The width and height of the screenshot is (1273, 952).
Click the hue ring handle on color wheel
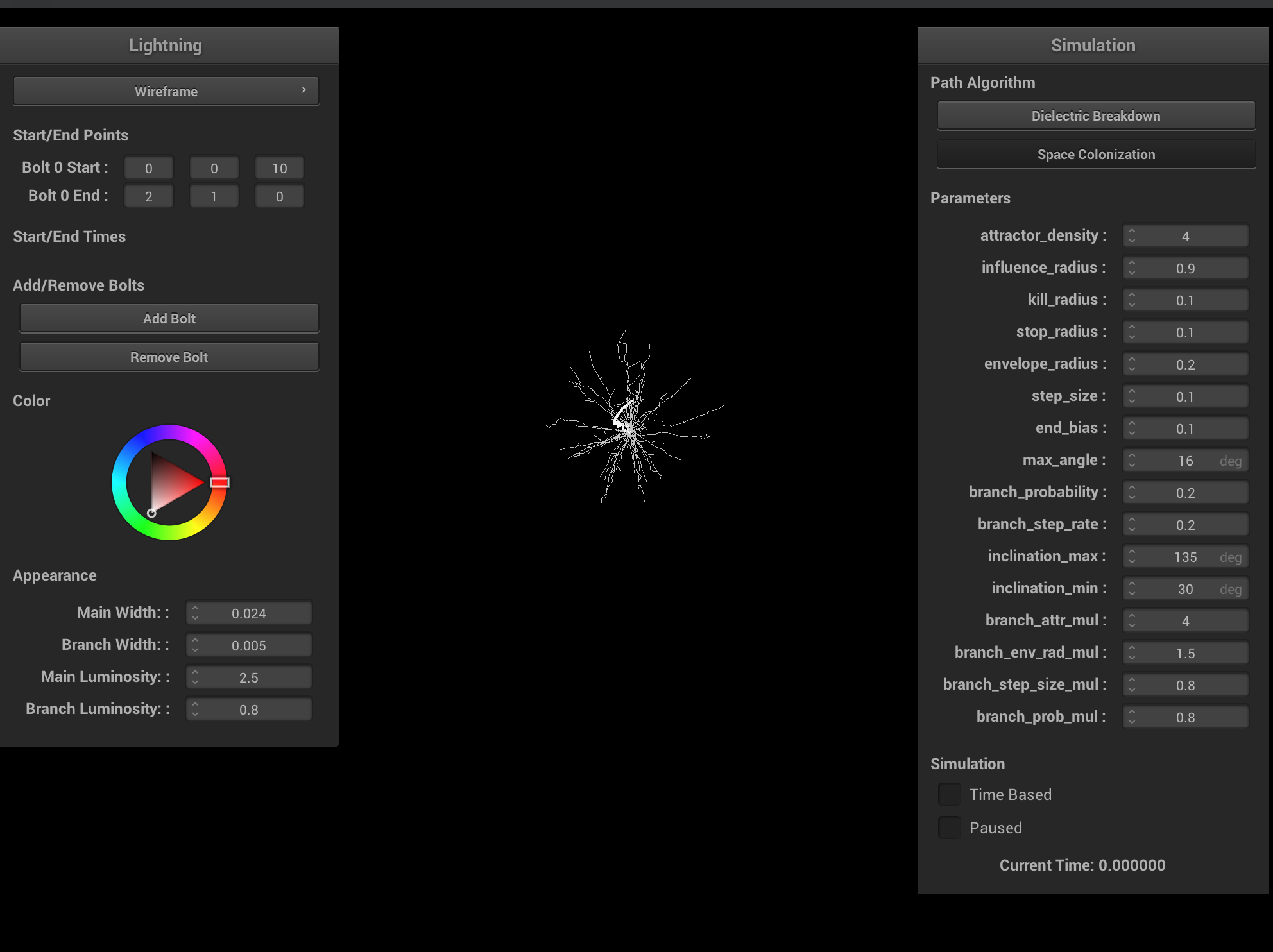(x=219, y=482)
